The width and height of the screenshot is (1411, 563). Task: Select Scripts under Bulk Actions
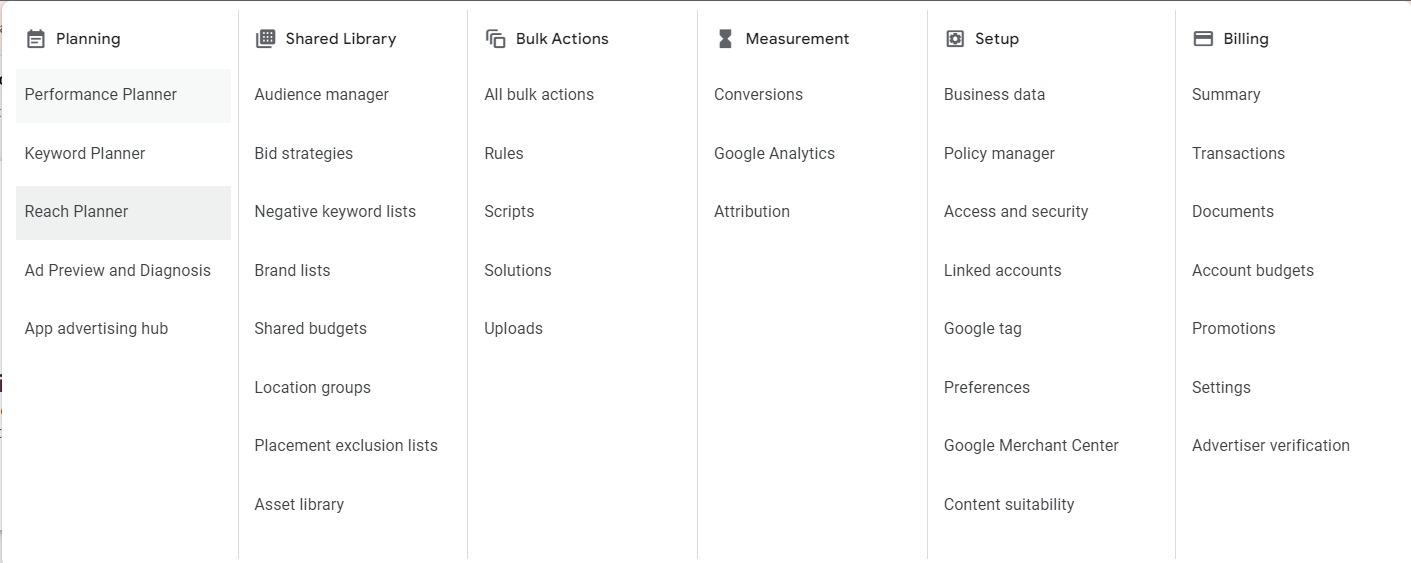click(x=509, y=212)
